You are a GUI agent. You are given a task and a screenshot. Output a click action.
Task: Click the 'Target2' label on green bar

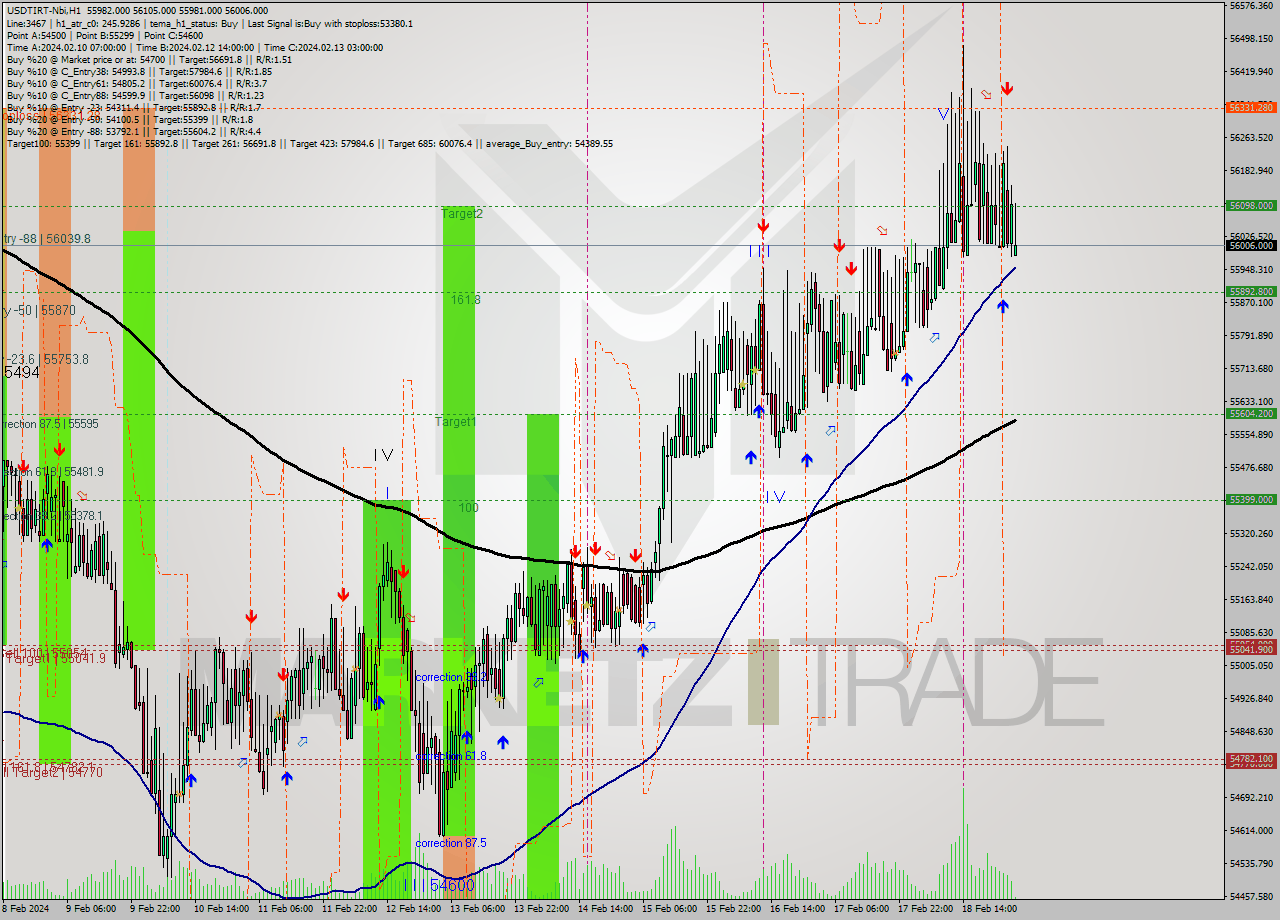tap(462, 213)
